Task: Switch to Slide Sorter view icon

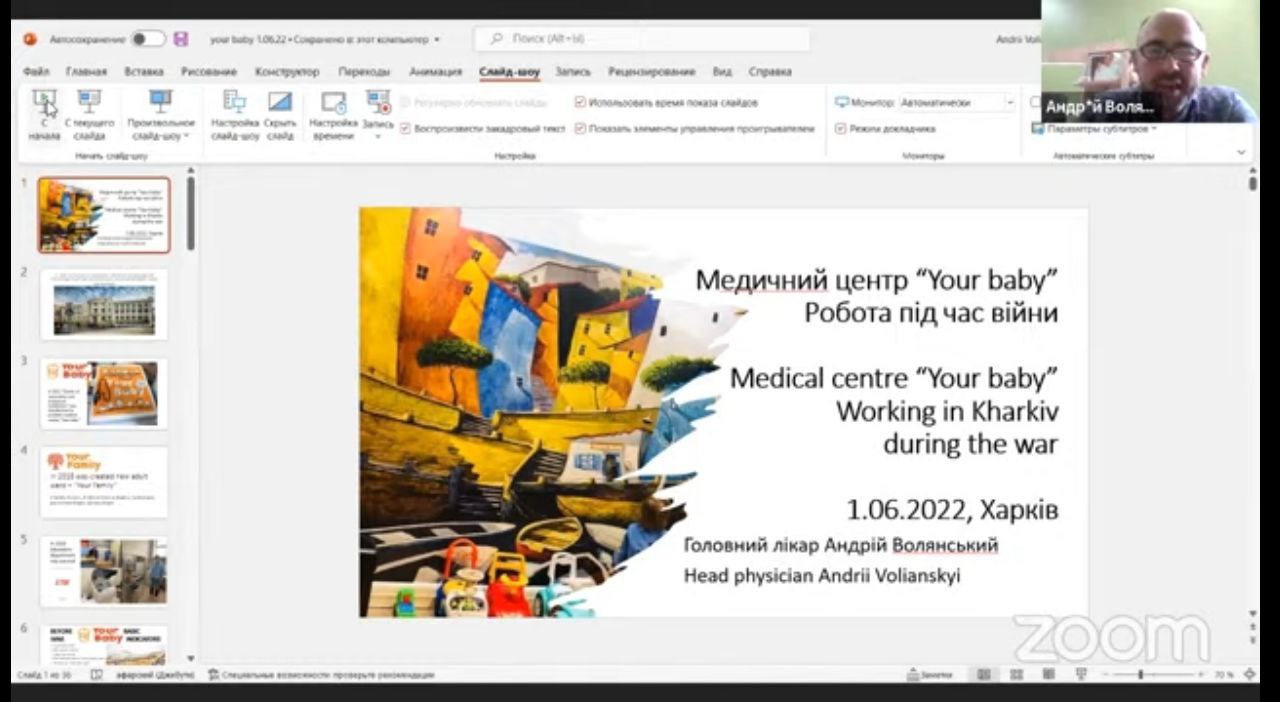Action: click(1016, 675)
